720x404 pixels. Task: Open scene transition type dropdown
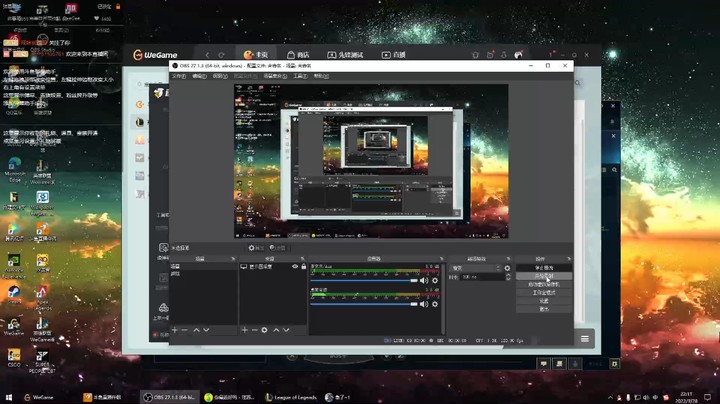476,268
